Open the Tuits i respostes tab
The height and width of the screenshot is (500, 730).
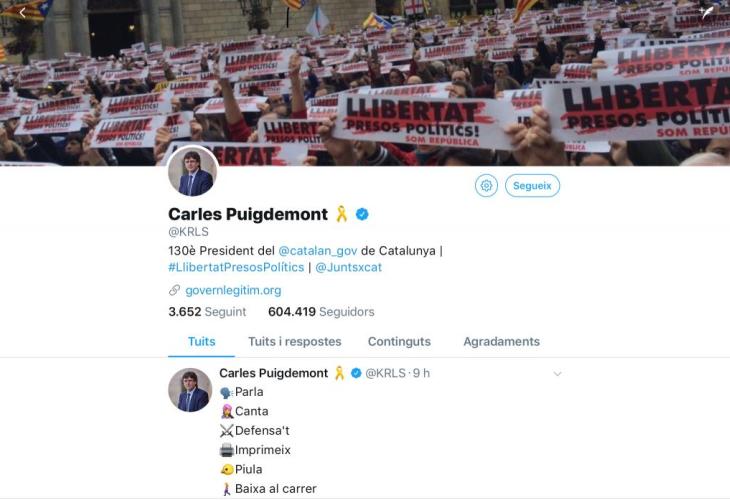(295, 342)
